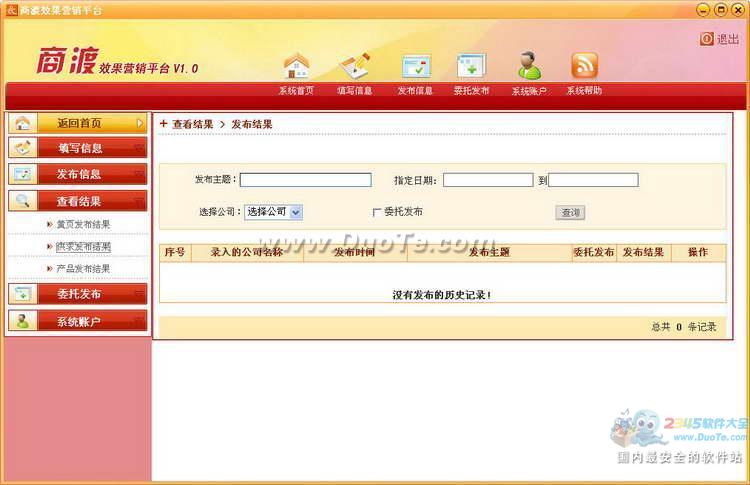750x485 pixels.
Task: Open 系统账户 in the sidebar menu
Action: coord(78,321)
